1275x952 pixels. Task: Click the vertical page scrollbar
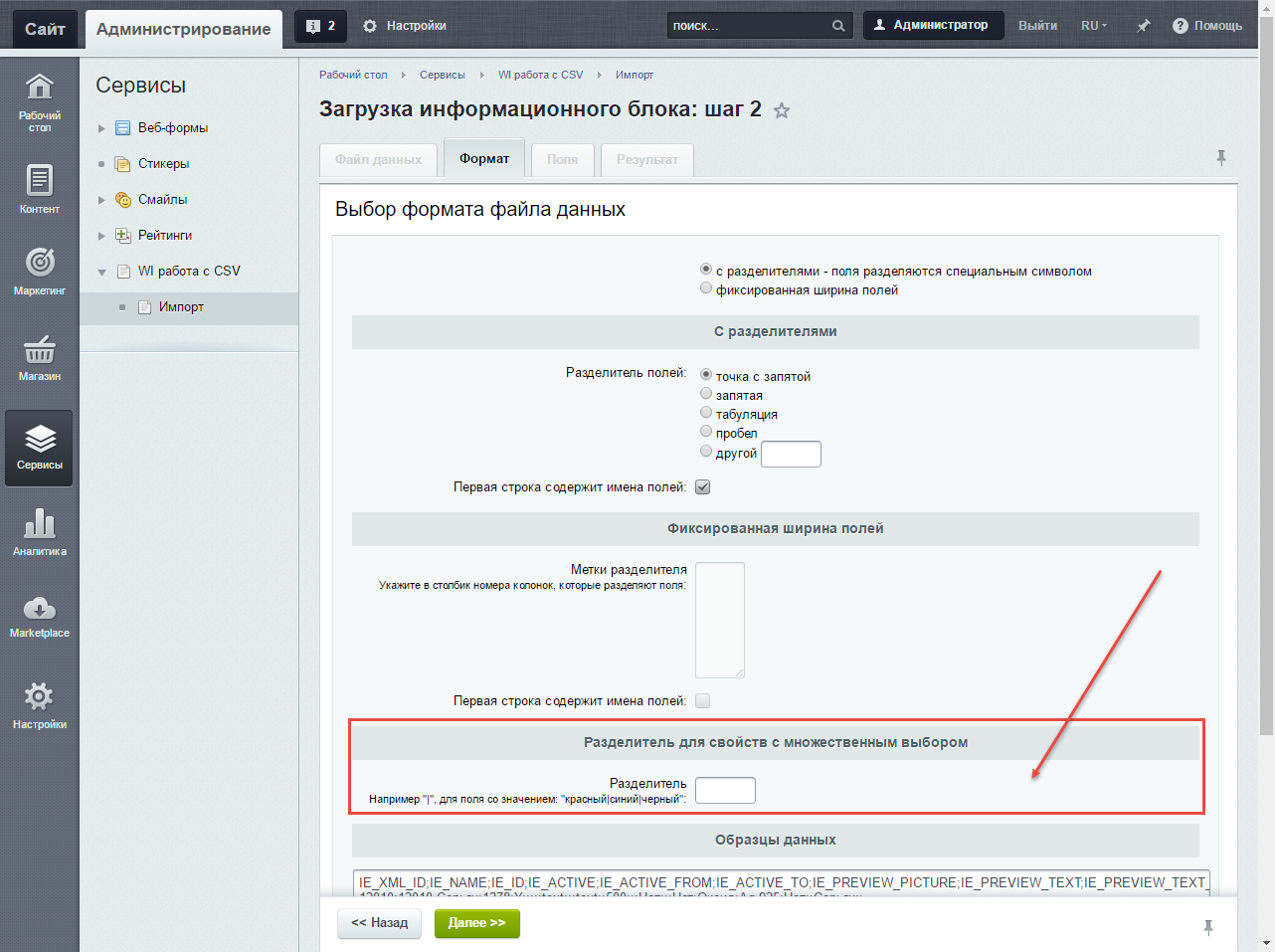point(1266,398)
